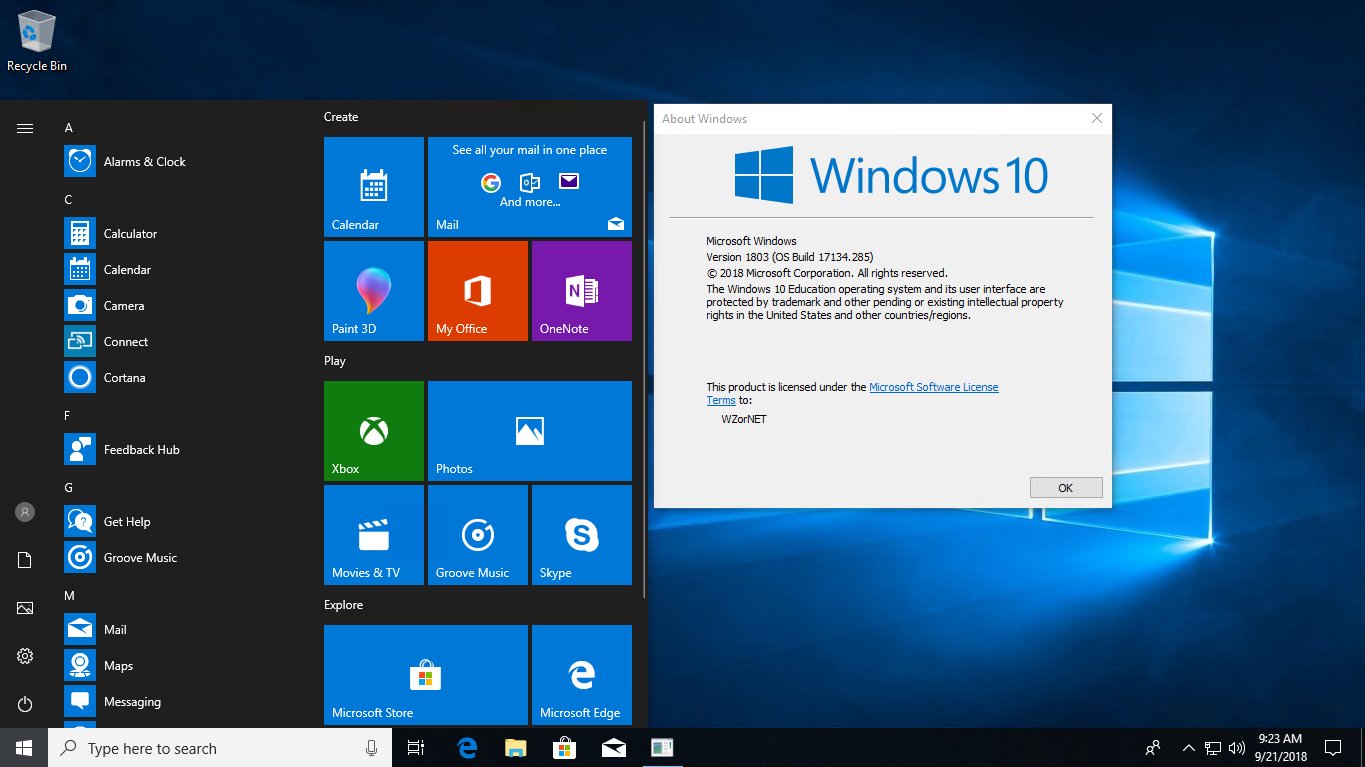The width and height of the screenshot is (1365, 767).
Task: Open the Photos tile
Action: 530,431
